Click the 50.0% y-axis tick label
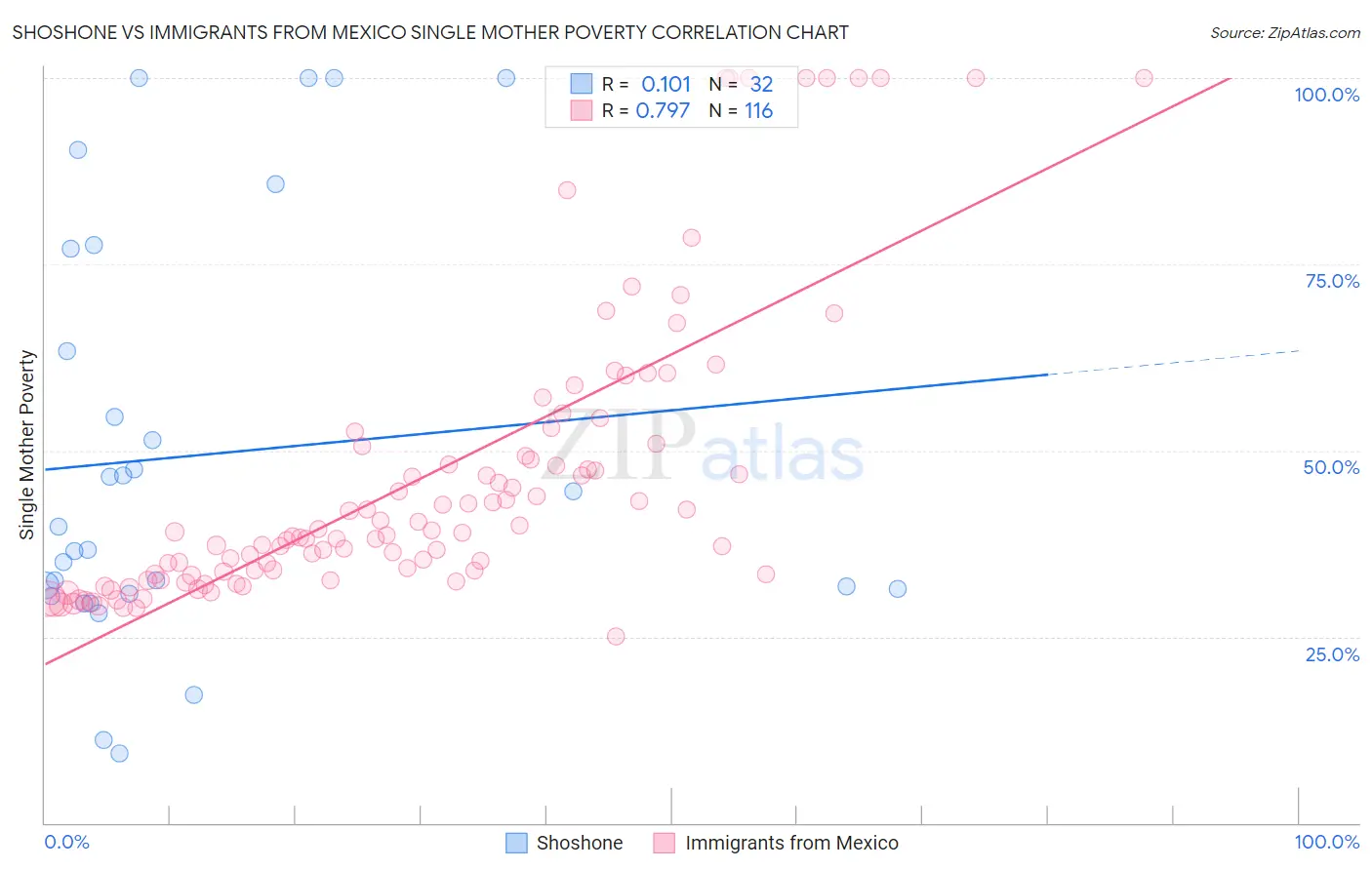 coord(1331,467)
